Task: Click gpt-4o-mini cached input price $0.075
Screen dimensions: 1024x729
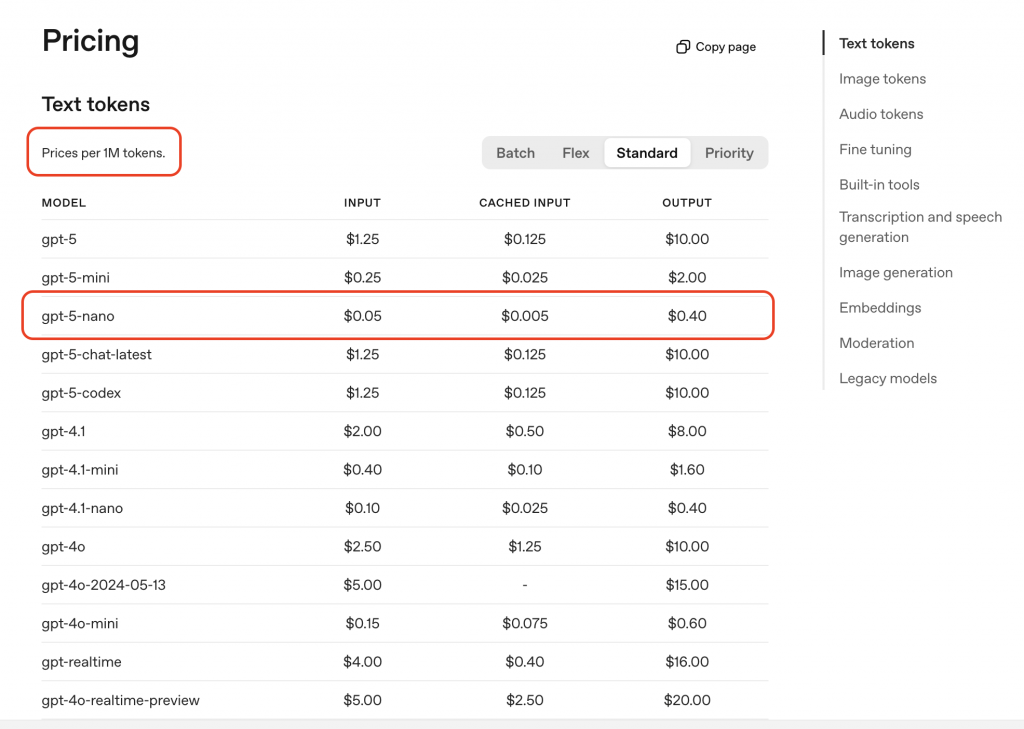Action: pyautogui.click(x=524, y=624)
